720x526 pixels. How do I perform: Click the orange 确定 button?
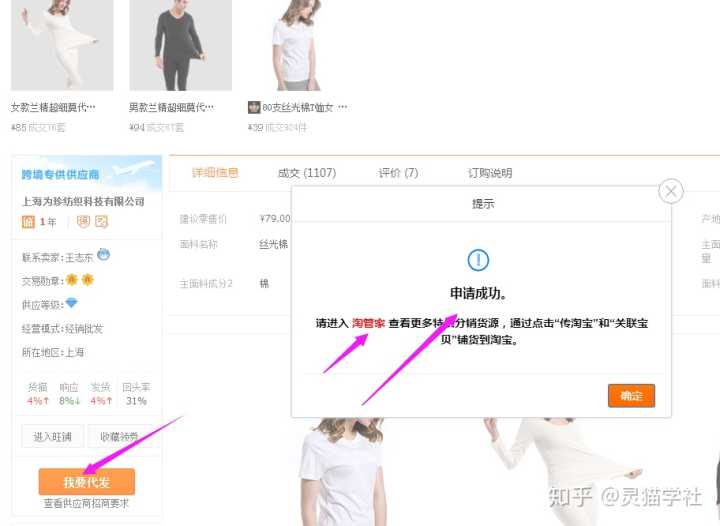(631, 396)
